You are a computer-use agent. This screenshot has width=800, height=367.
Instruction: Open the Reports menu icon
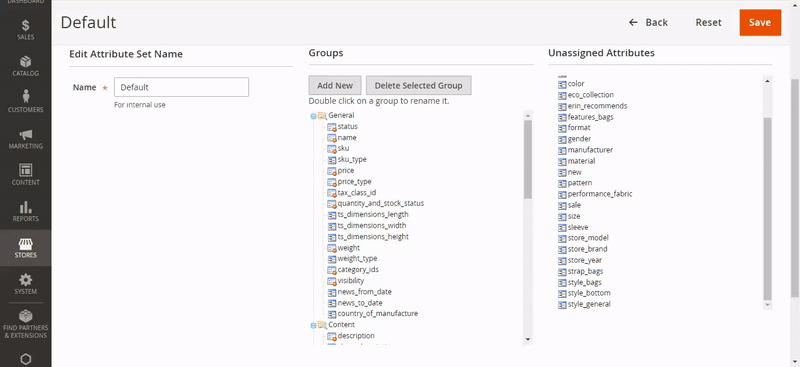point(26,207)
